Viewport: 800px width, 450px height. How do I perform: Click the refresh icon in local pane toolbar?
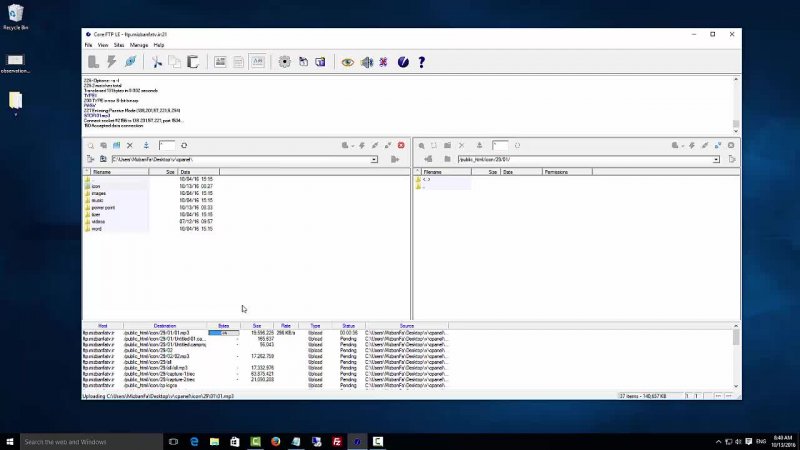[182, 146]
